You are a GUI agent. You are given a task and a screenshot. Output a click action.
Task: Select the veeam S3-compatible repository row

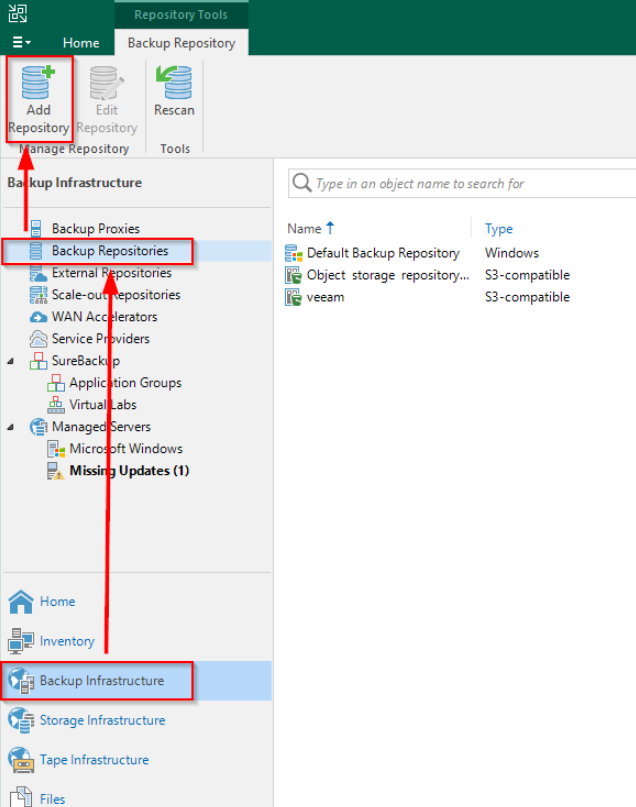325,297
